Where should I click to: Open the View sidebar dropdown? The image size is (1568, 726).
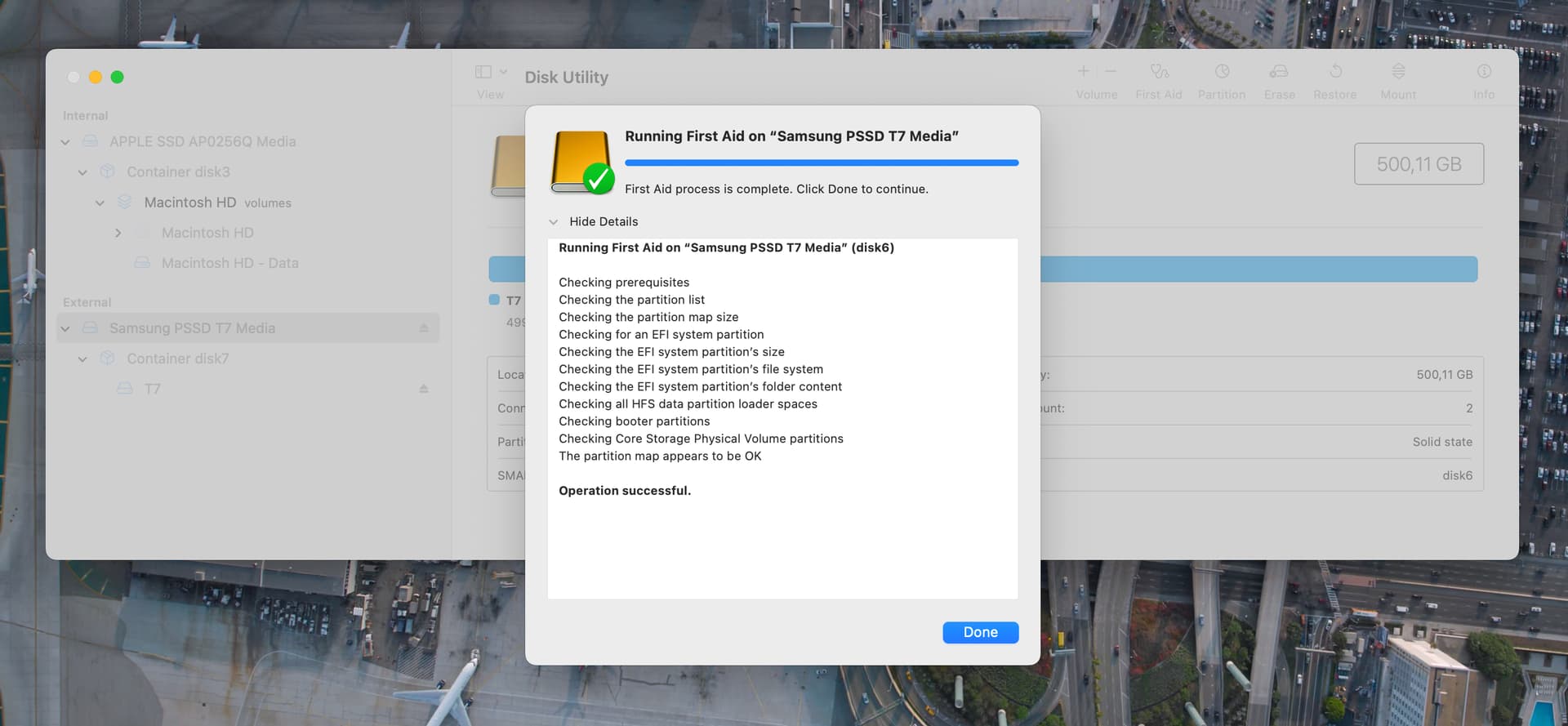click(x=491, y=72)
